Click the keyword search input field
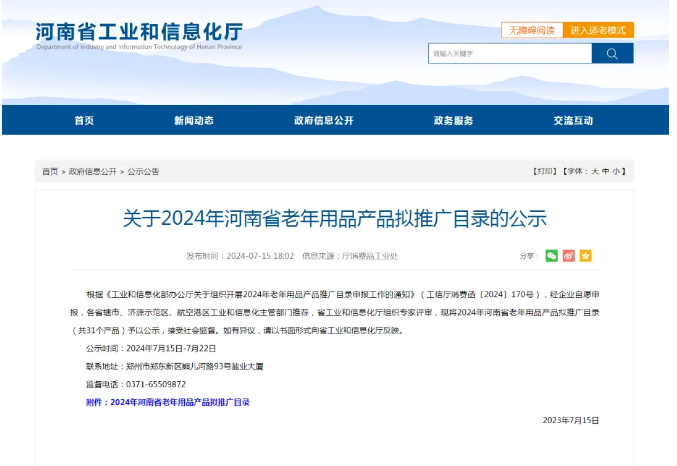 [509, 53]
